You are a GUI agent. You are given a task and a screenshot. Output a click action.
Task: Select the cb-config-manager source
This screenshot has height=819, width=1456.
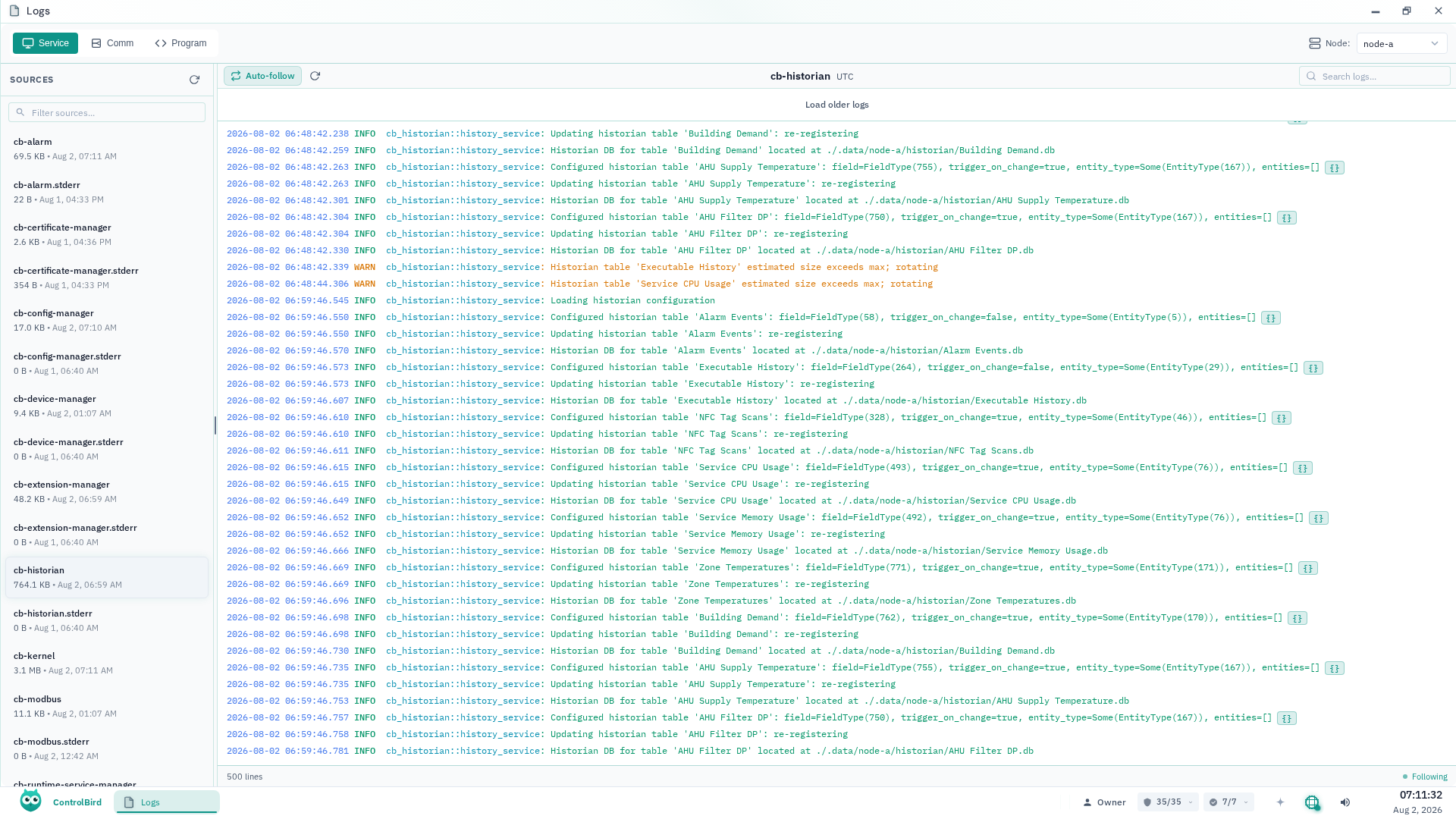[107, 320]
